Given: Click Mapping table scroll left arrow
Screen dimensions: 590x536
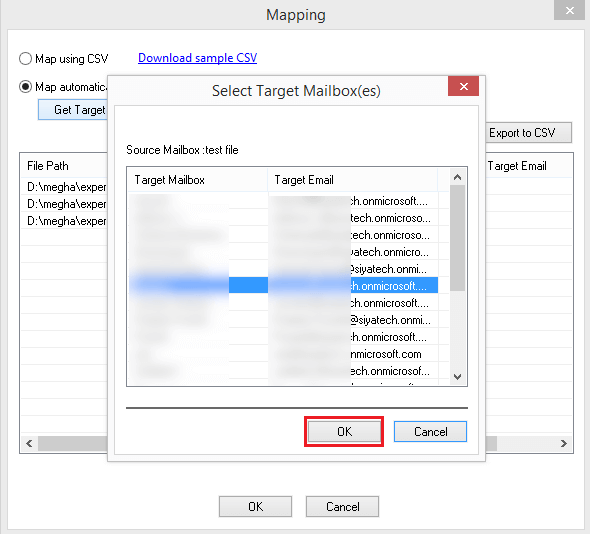Looking at the screenshot, I should pyautogui.click(x=29, y=443).
